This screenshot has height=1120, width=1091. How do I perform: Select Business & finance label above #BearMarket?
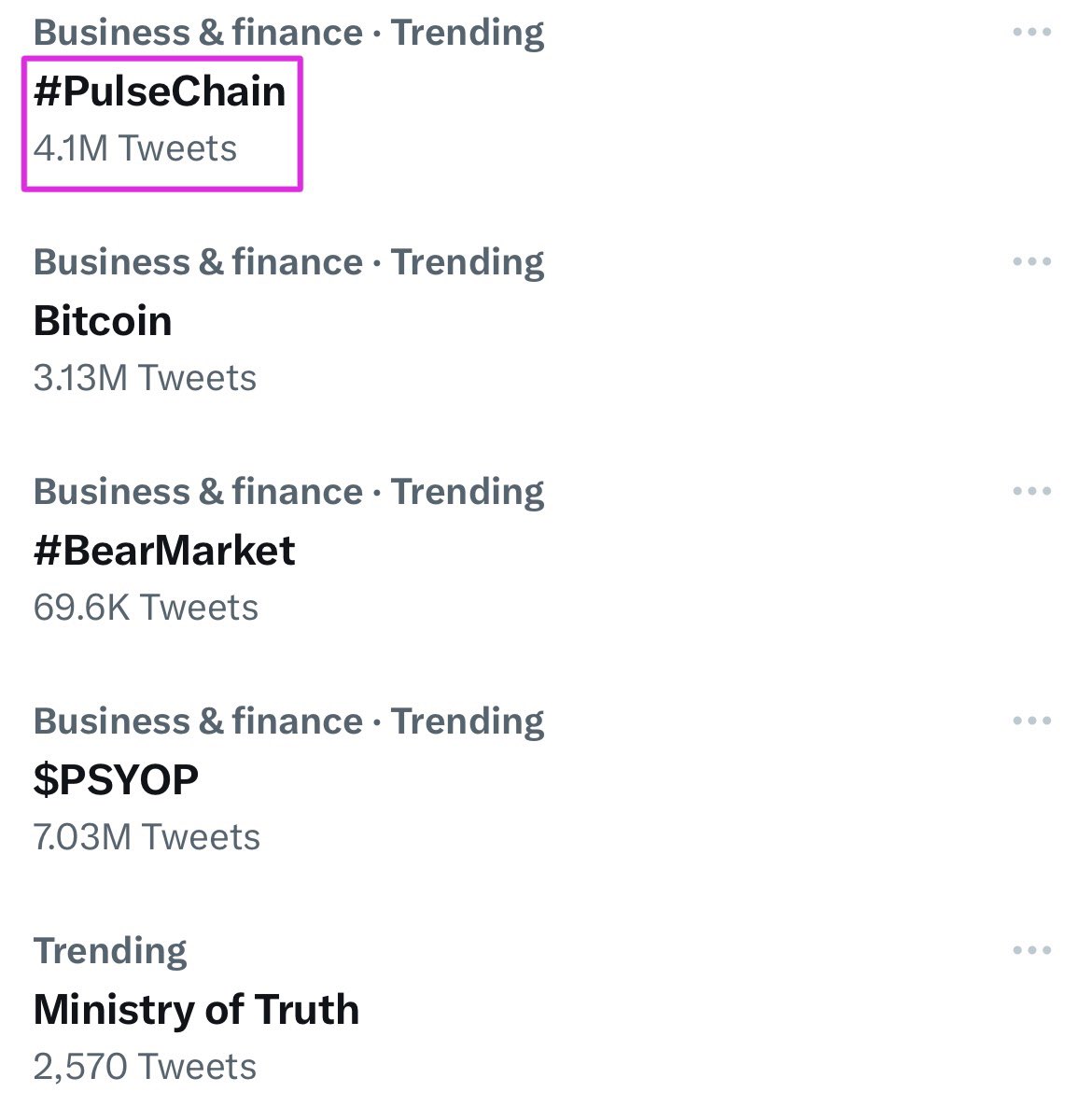[198, 492]
